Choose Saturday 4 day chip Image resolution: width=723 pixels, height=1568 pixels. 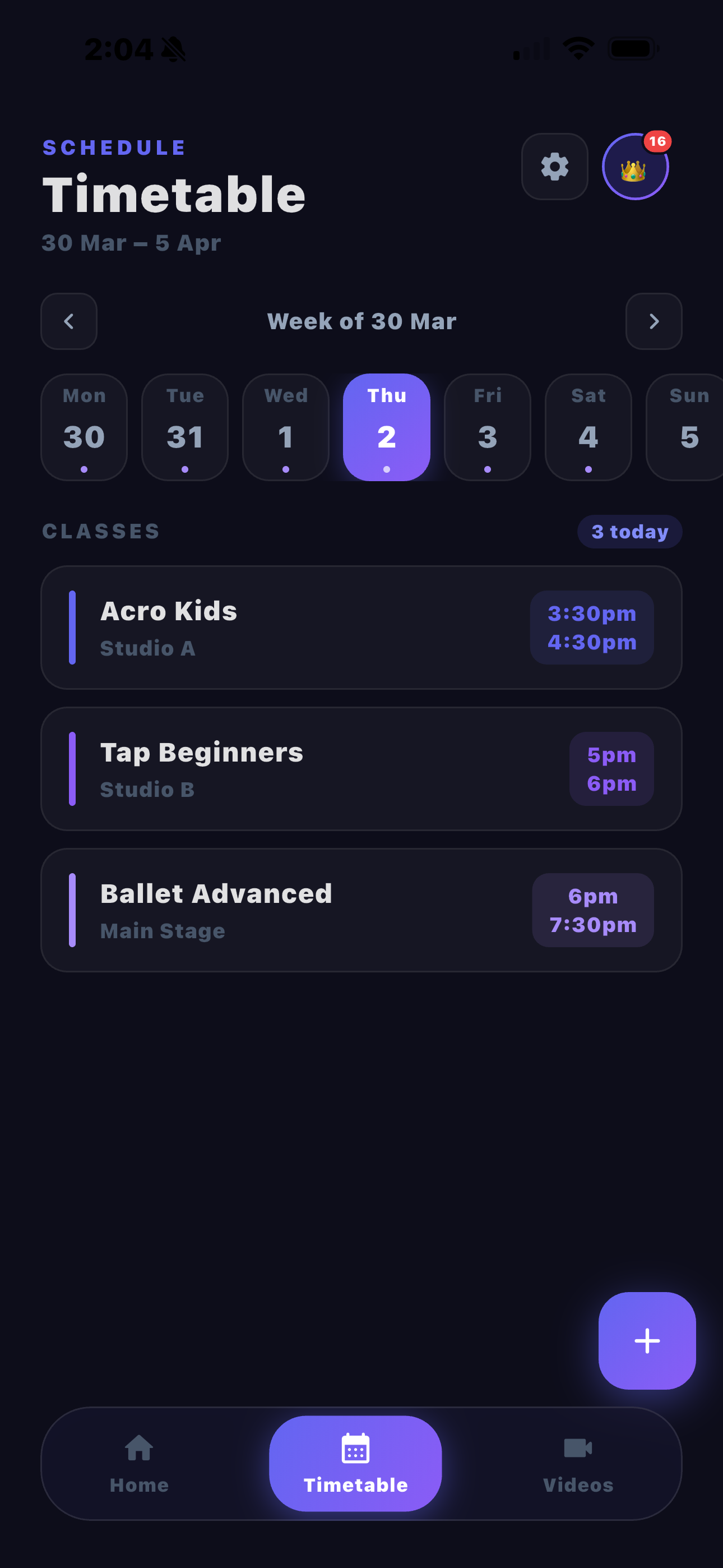[x=588, y=427]
